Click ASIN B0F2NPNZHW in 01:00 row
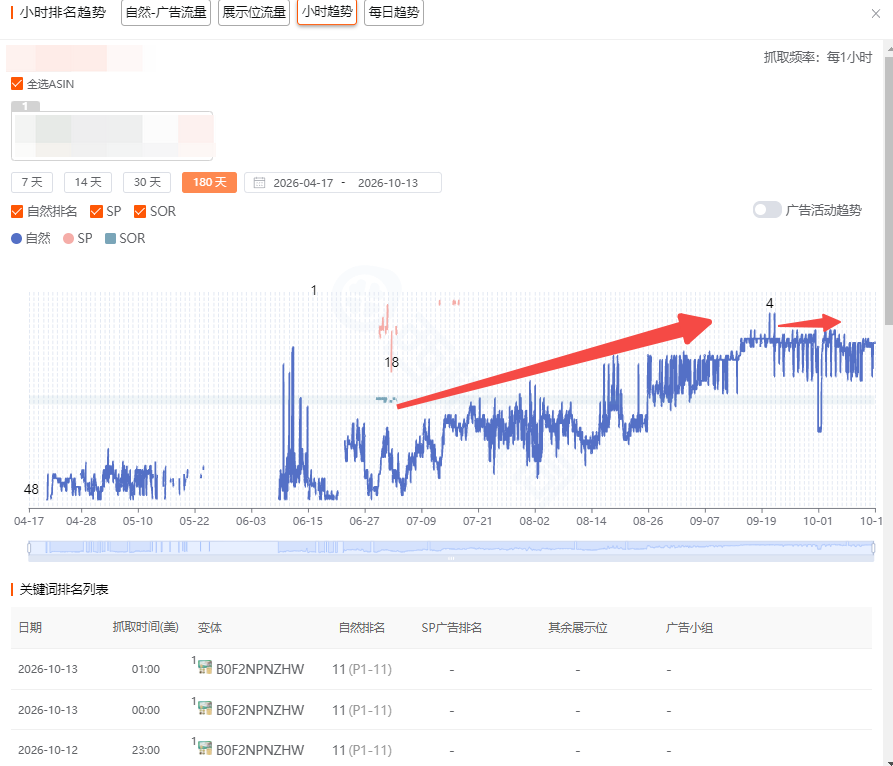Image resolution: width=893 pixels, height=766 pixels. (x=260, y=669)
